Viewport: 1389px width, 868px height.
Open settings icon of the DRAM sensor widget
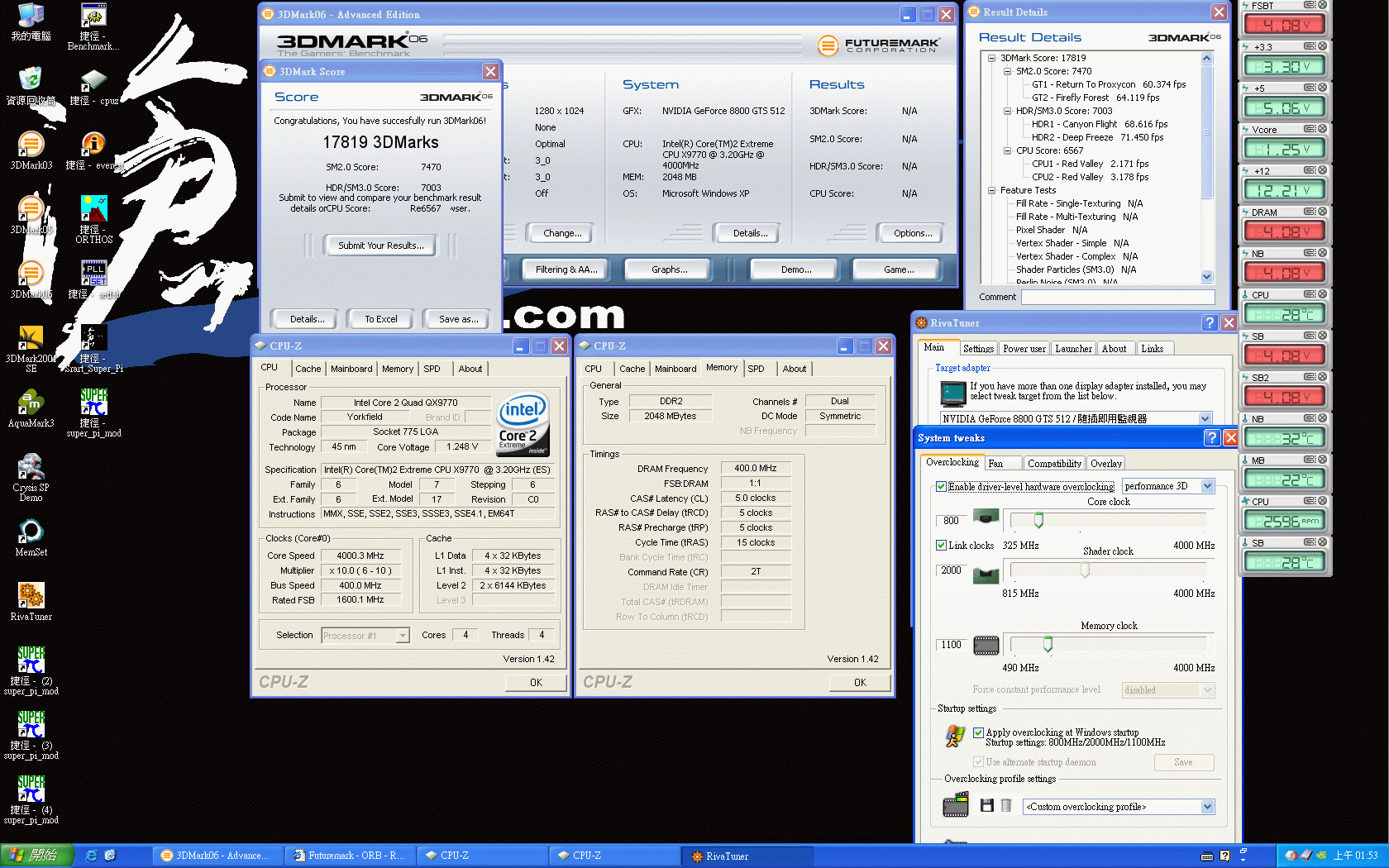point(1310,212)
